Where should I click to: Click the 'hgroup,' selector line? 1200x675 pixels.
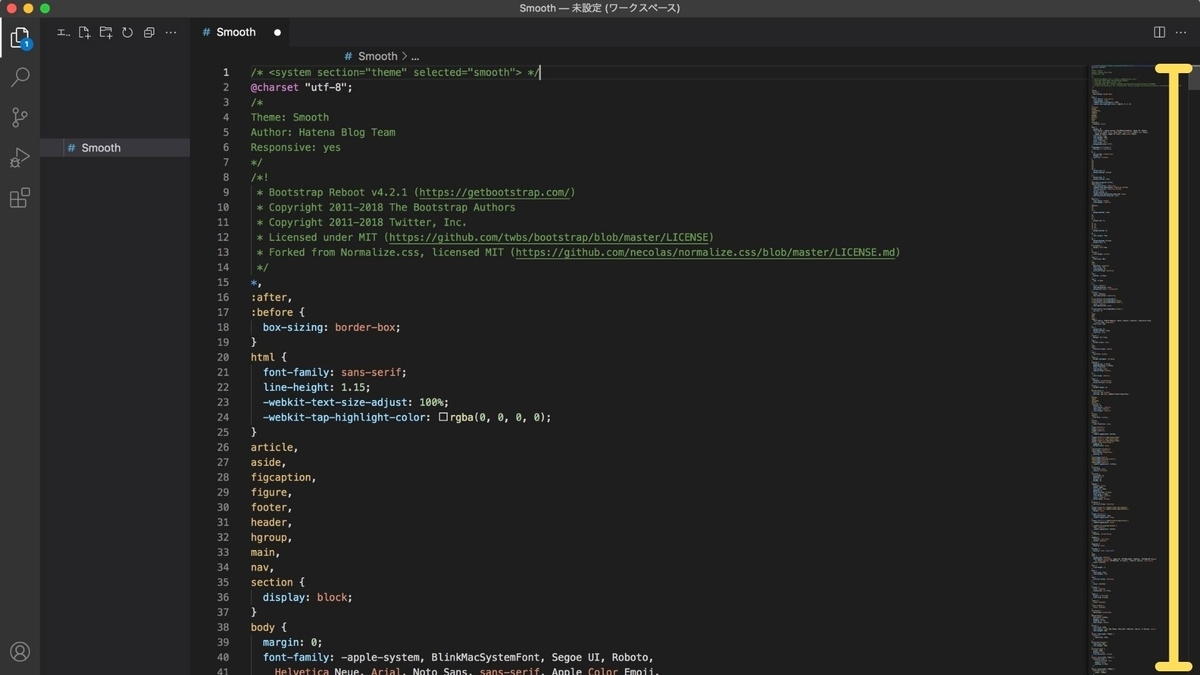tap(271, 537)
